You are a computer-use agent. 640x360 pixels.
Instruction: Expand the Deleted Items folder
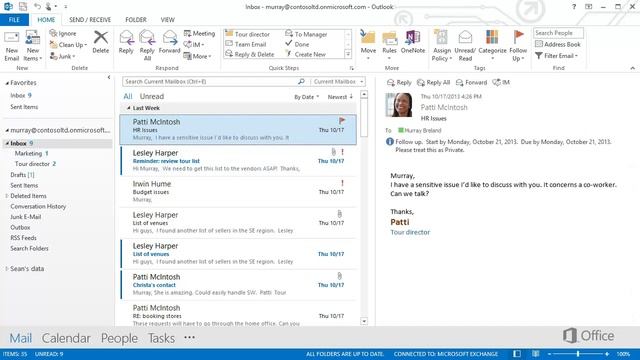click(7, 196)
